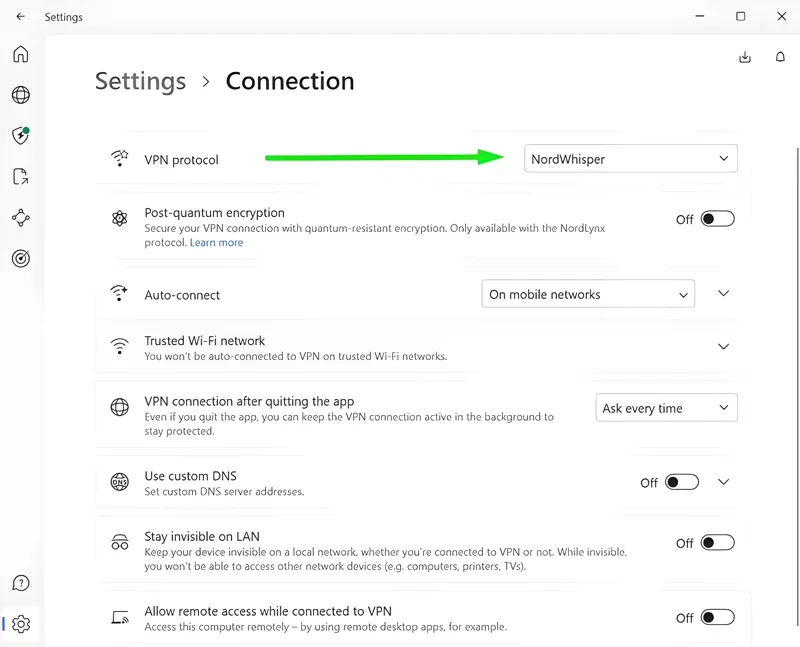
Task: Open Threat Protection shield icon in sidebar
Action: pos(21,136)
